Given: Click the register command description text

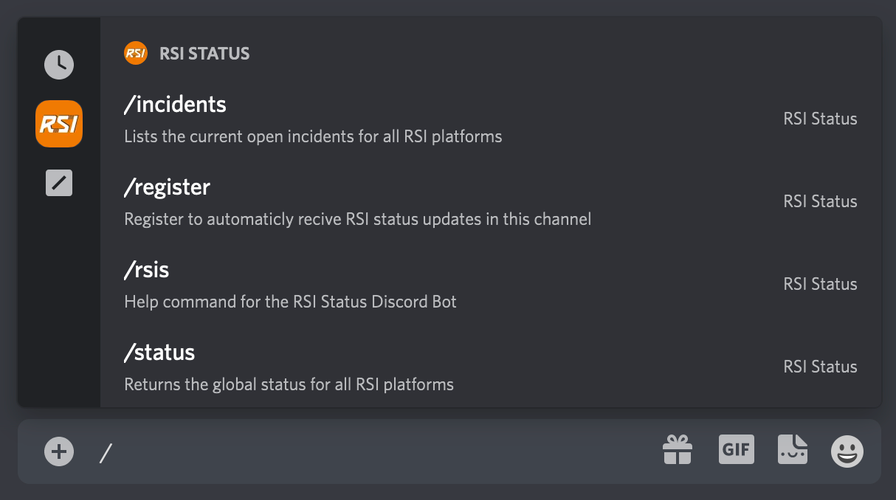Looking at the screenshot, I should pyautogui.click(x=358, y=219).
